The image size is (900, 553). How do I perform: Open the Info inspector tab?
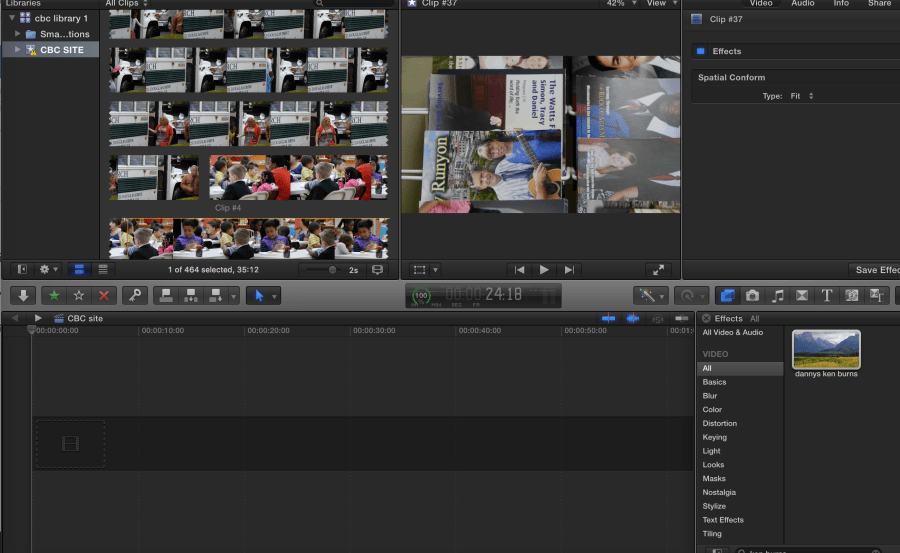pos(841,4)
